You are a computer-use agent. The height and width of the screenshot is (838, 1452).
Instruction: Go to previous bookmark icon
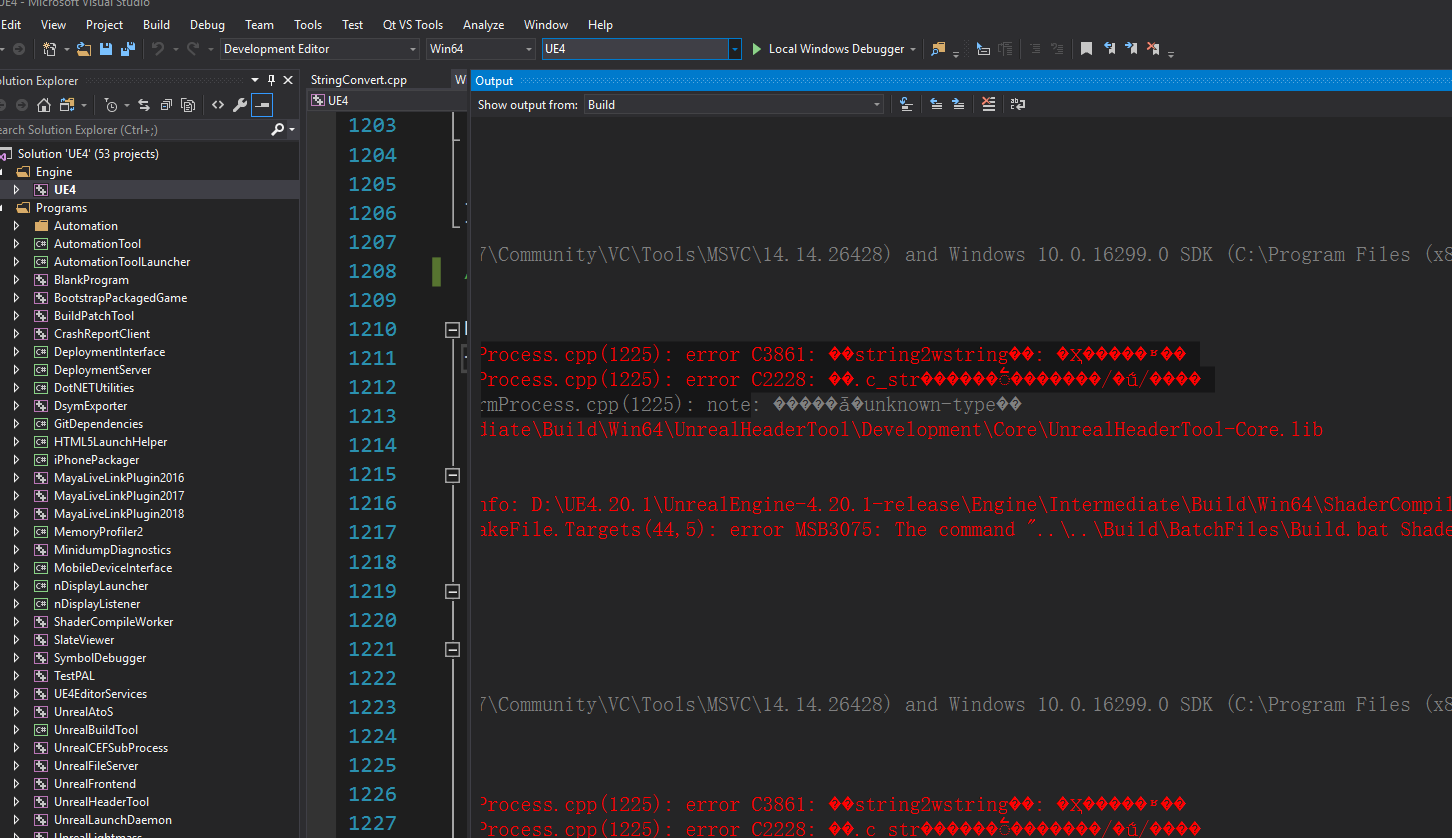pyautogui.click(x=1109, y=48)
